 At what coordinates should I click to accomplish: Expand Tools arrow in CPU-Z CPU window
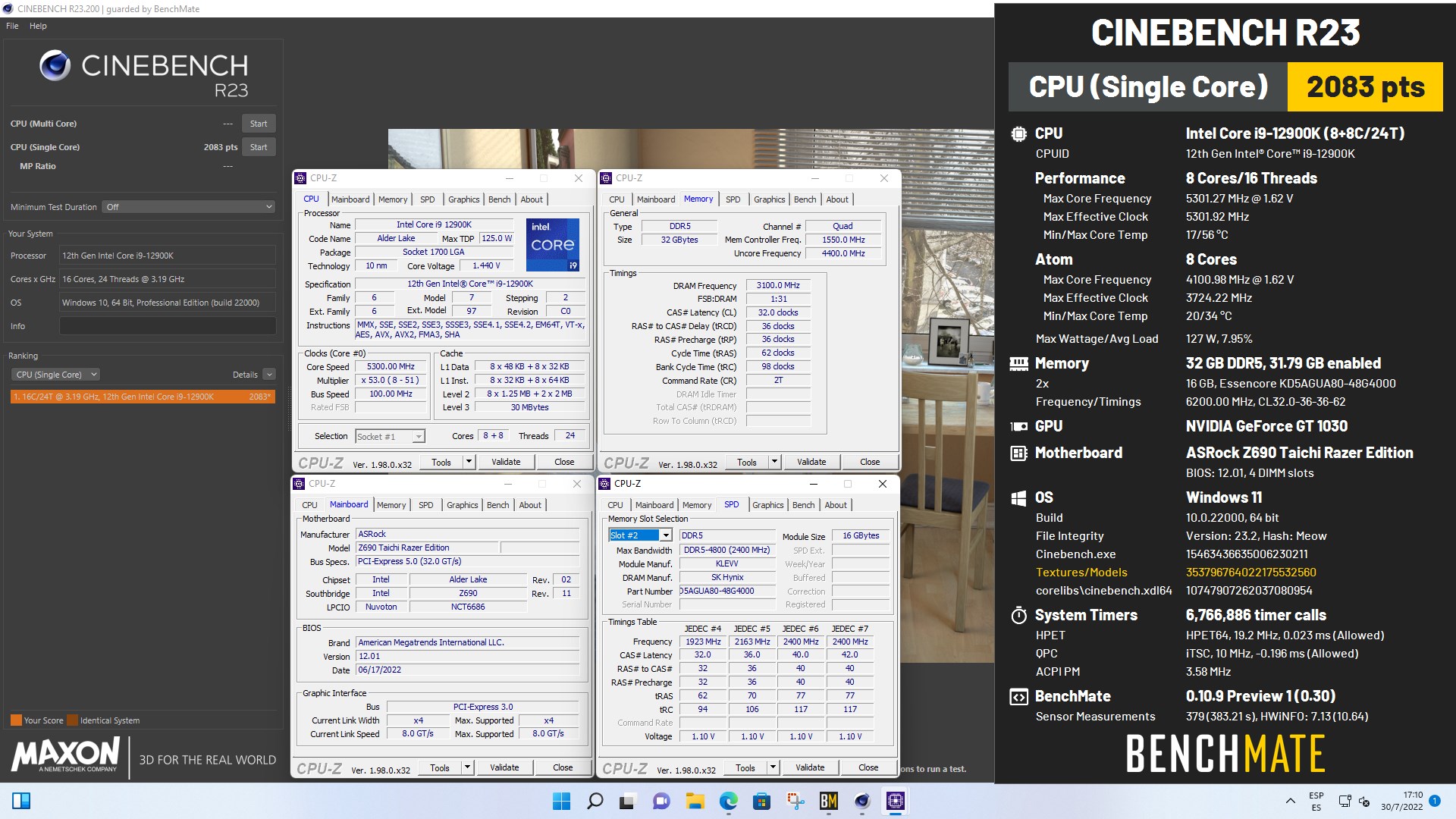469,462
